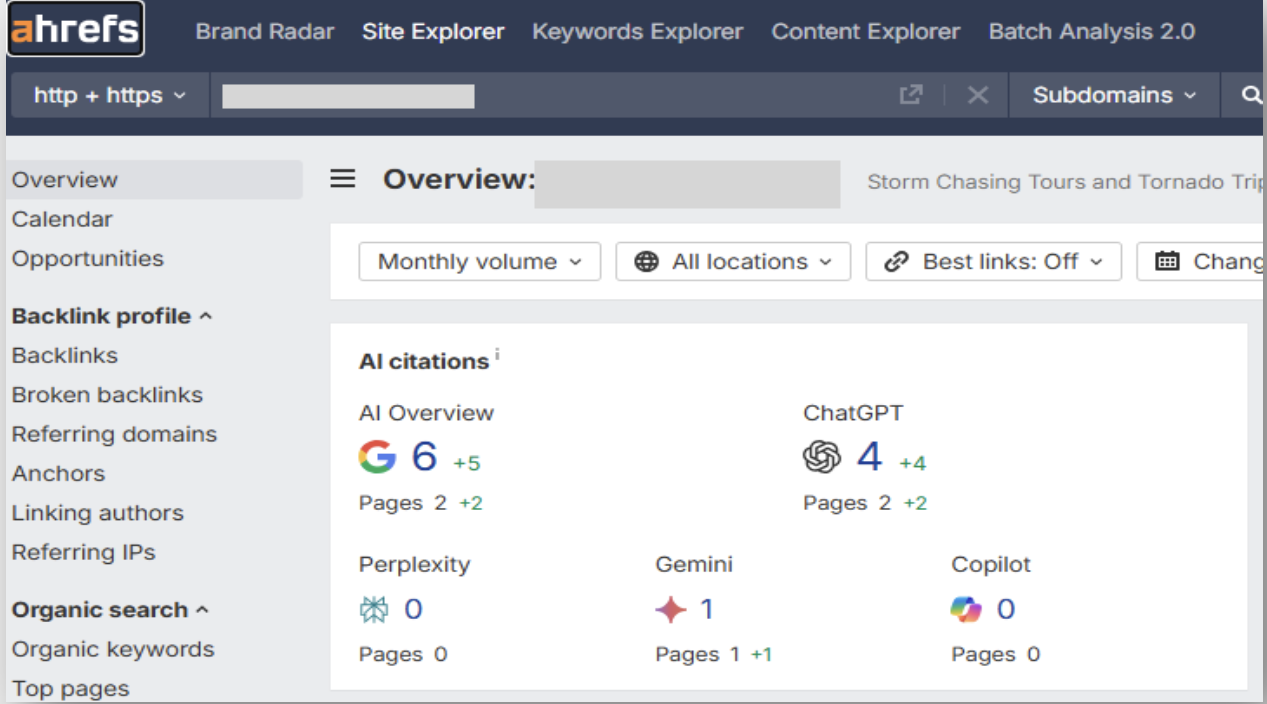Toggle the hamburger sidebar menu icon
Viewport: 1267px width, 704px height.
click(x=343, y=179)
